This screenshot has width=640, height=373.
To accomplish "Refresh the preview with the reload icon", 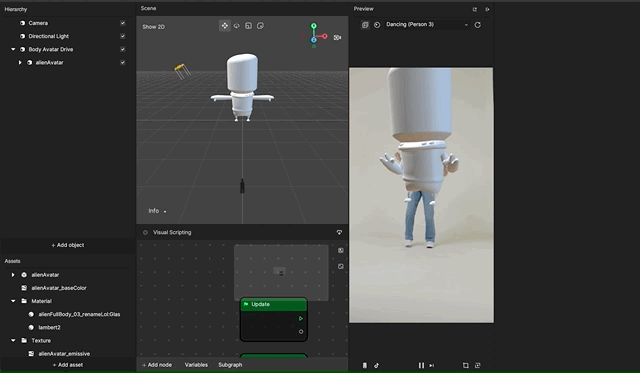I will [478, 25].
